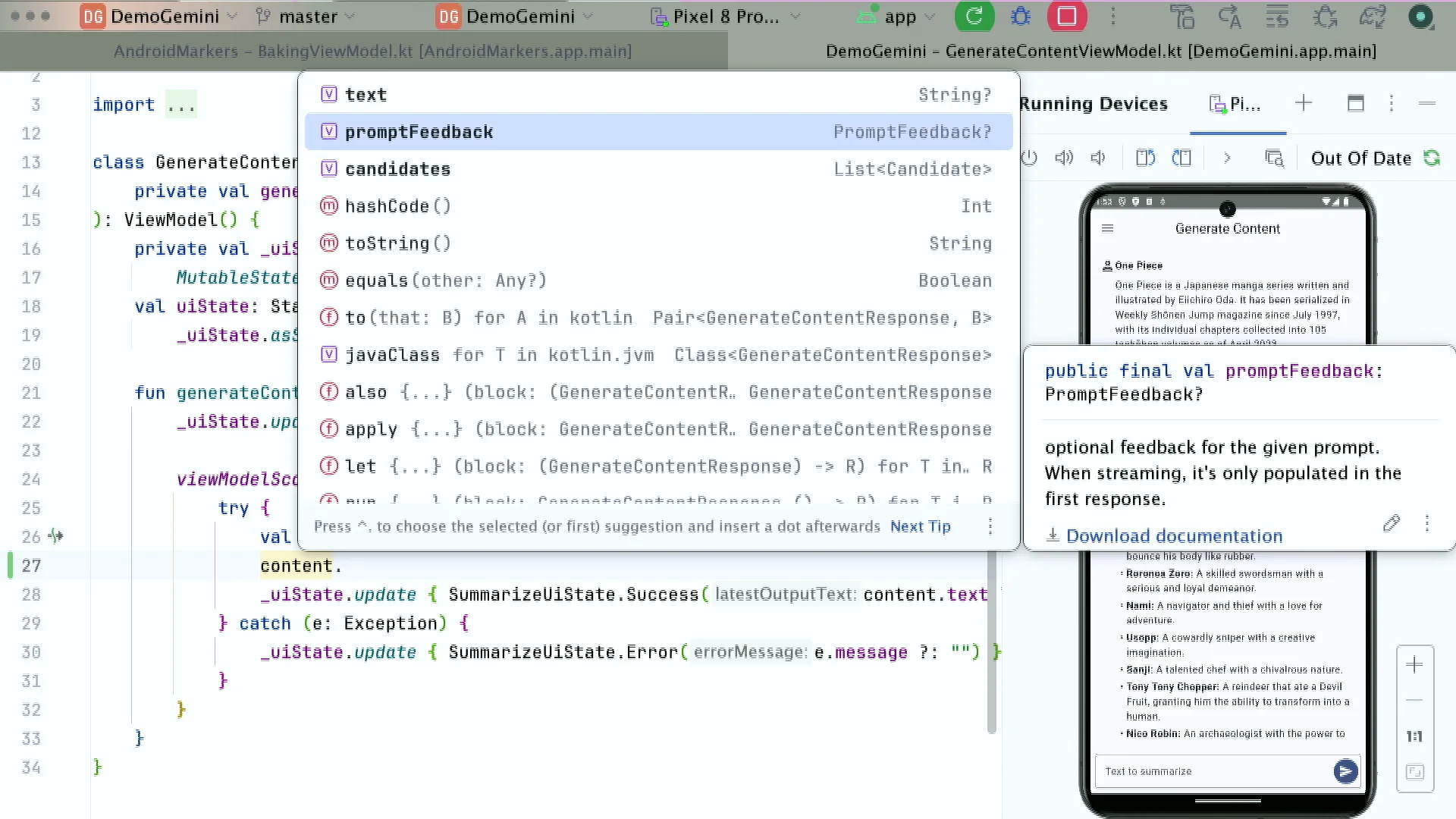1456x819 pixels.
Task: Open the app run configuration dropdown
Action: [896, 16]
